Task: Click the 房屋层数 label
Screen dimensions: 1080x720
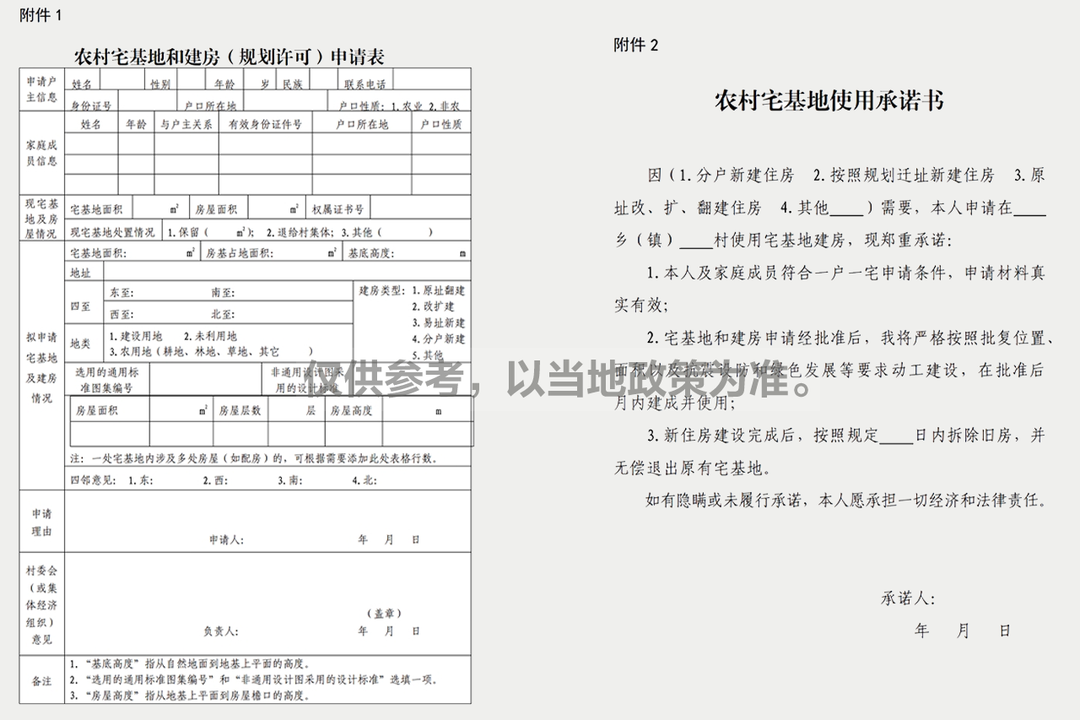Action: [240, 411]
